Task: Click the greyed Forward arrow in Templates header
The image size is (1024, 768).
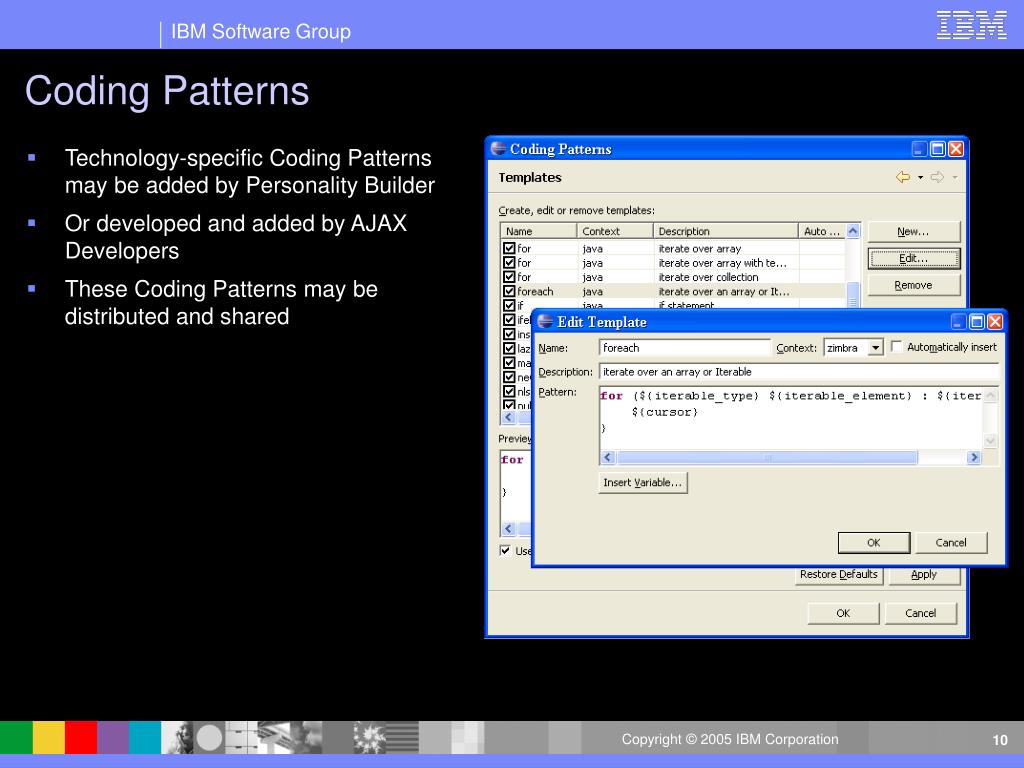Action: click(x=937, y=177)
